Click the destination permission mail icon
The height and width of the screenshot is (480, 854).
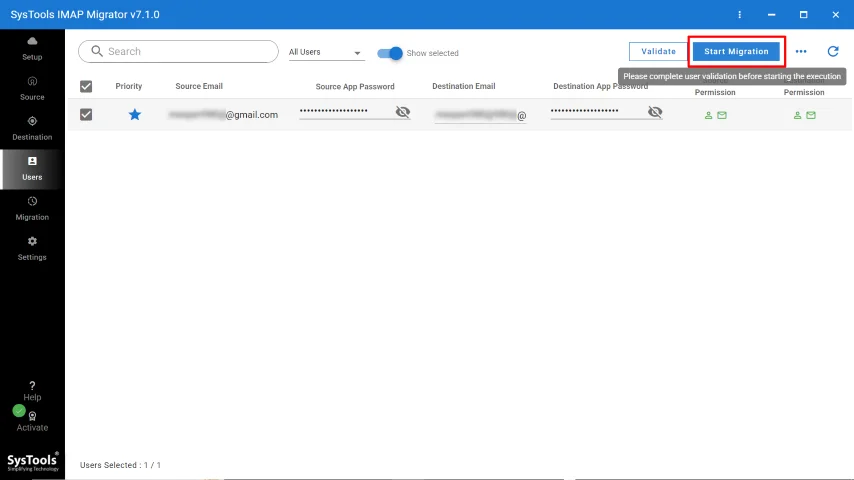pos(810,115)
